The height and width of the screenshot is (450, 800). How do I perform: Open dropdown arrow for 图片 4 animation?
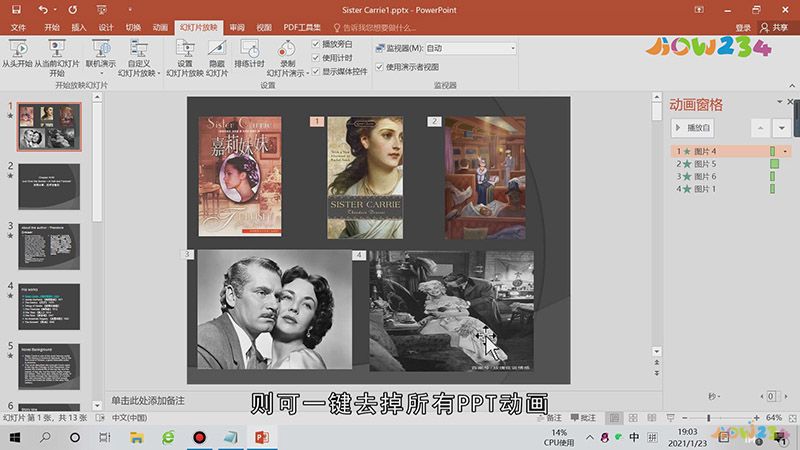tap(785, 151)
